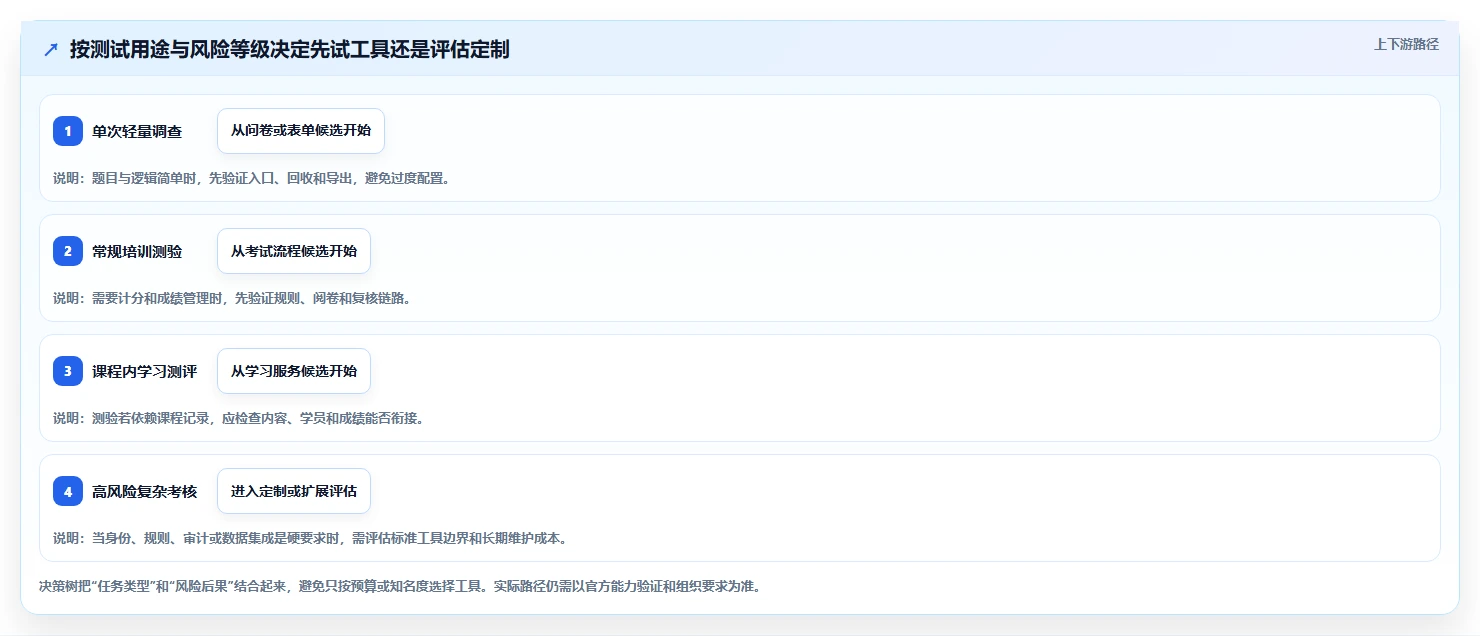The image size is (1480, 636).
Task: Click the 课程内学习测评 label
Action: pos(145,371)
